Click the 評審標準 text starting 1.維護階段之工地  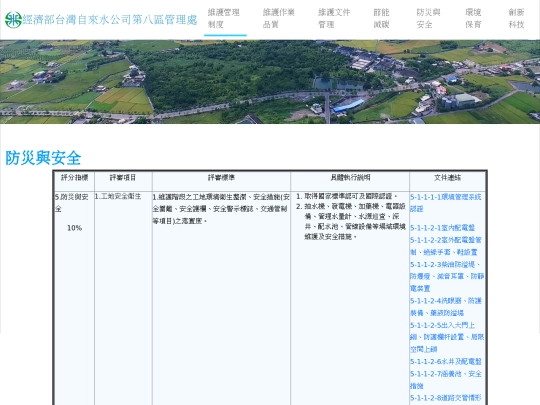coord(221,209)
